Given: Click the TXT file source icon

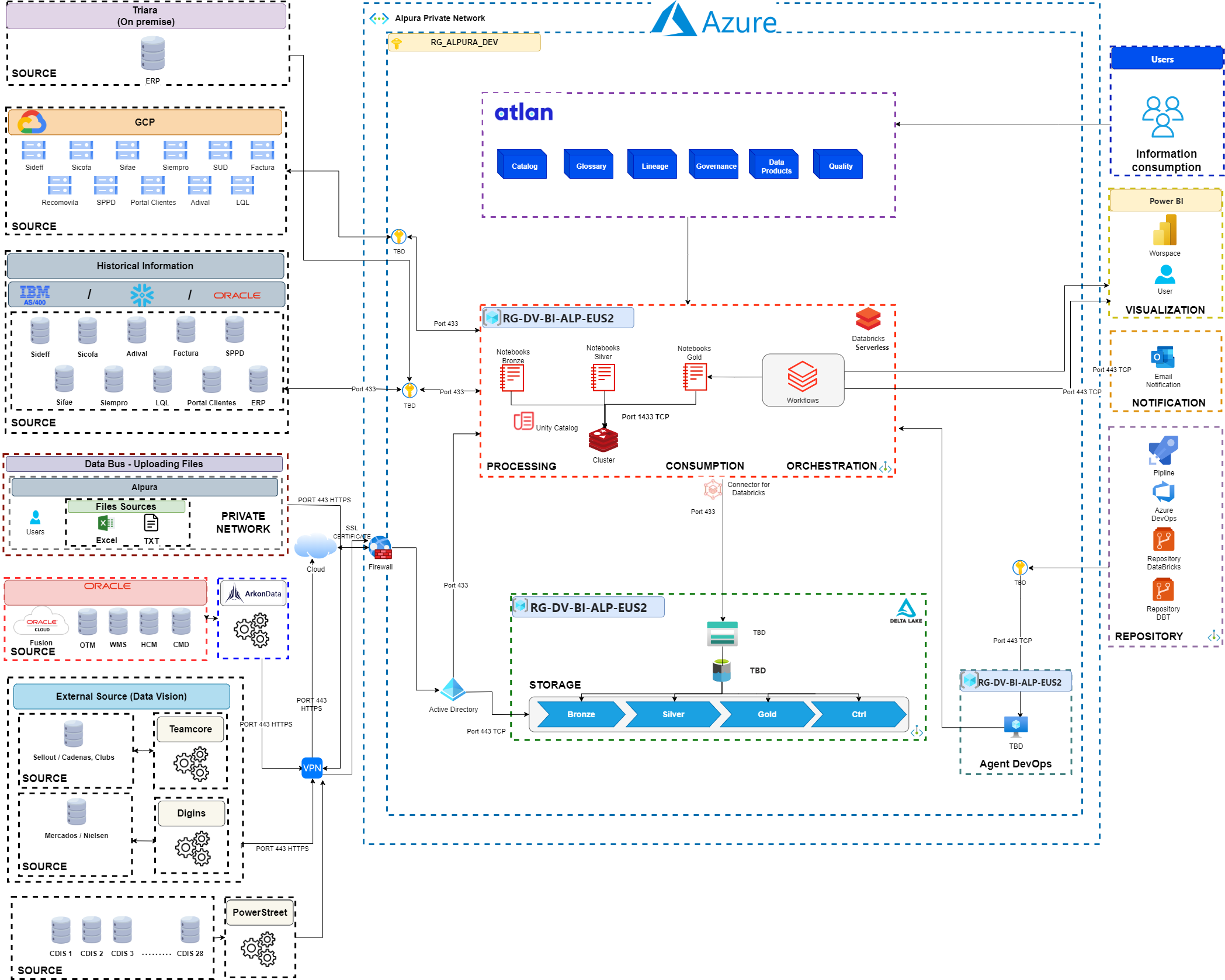Looking at the screenshot, I should tap(151, 523).
